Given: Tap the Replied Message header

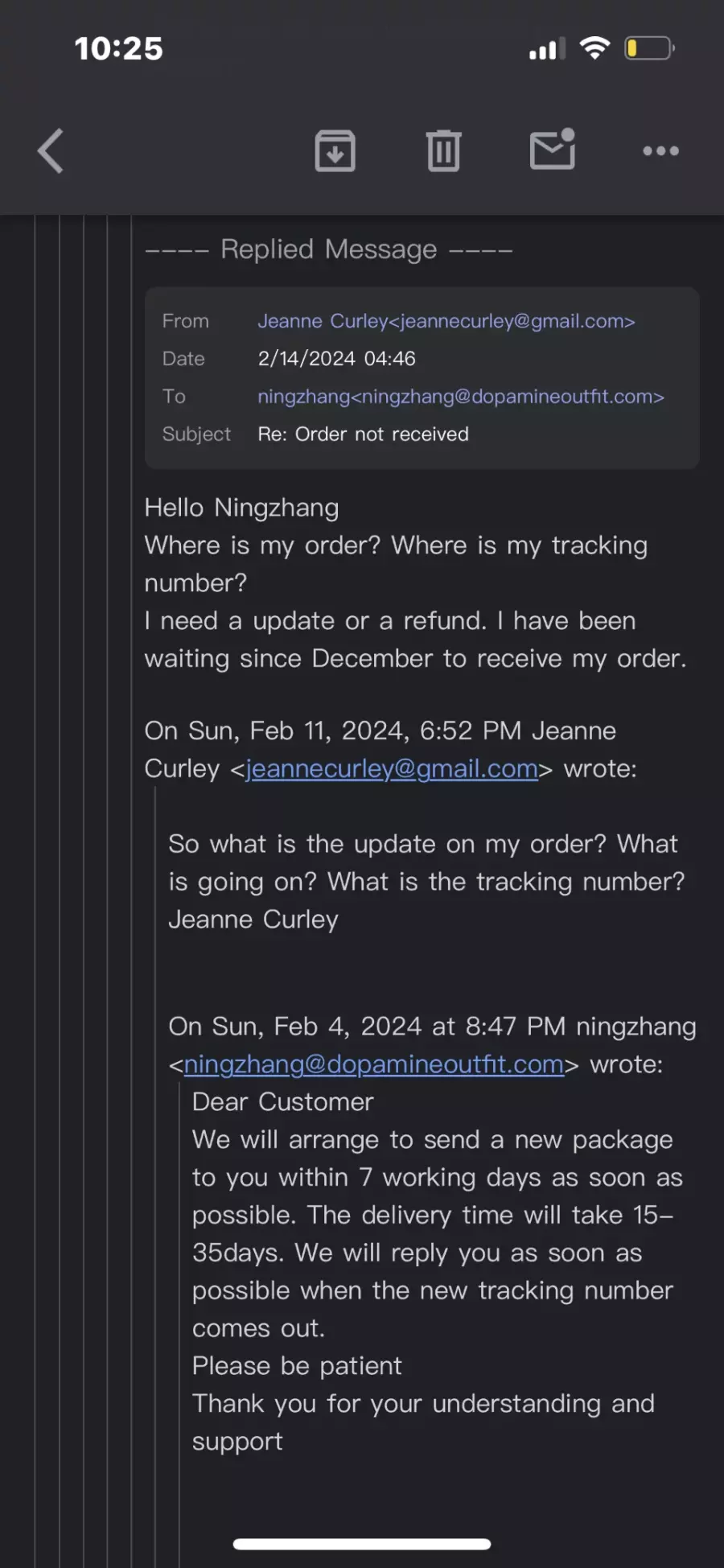Looking at the screenshot, I should point(328,249).
